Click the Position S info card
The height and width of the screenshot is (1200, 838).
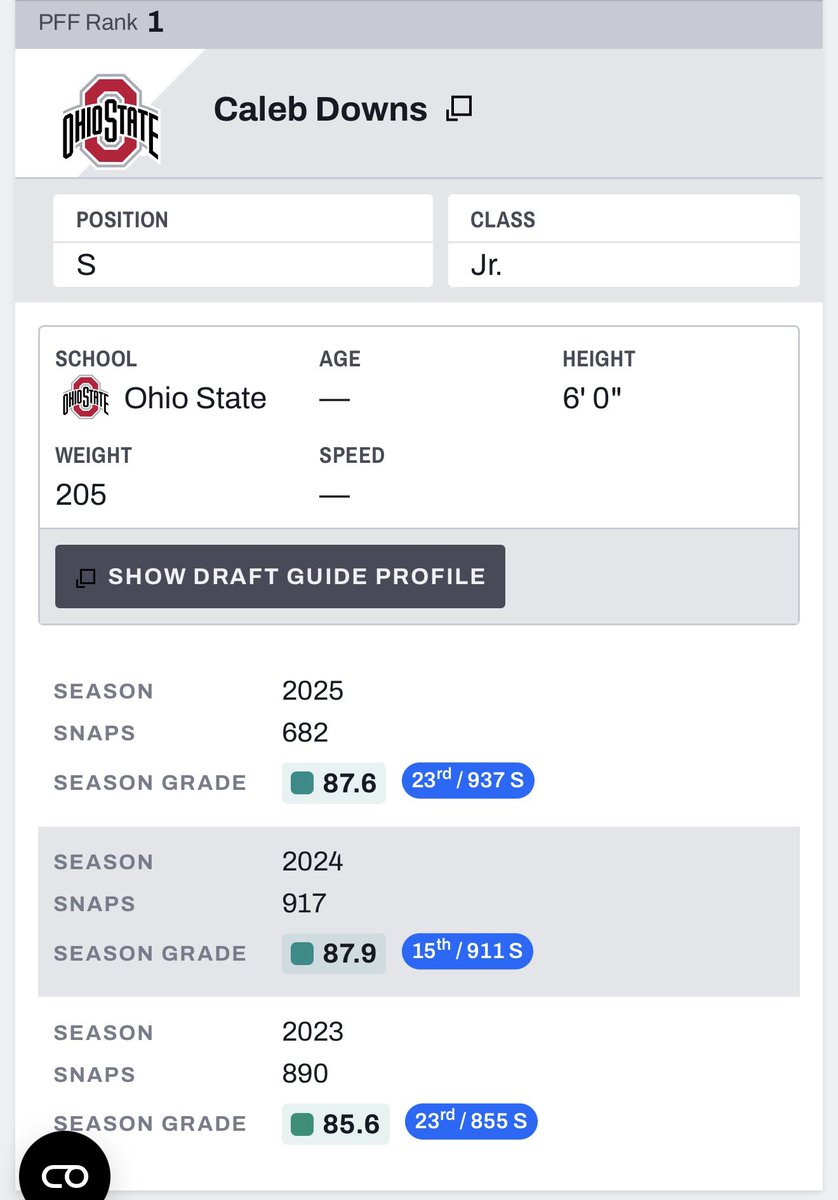[243, 241]
